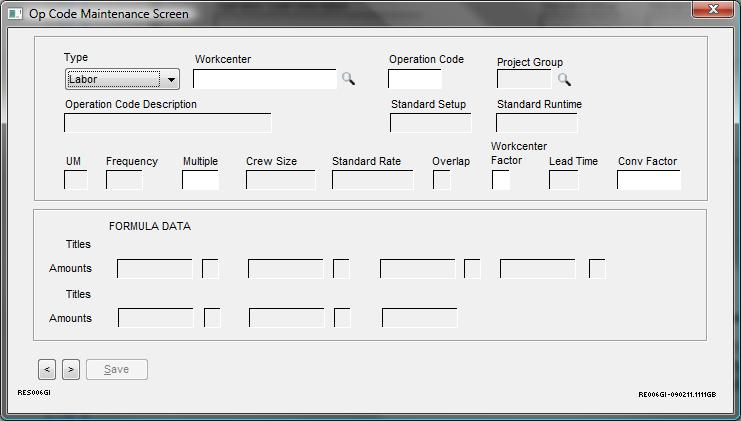Click the Conv Factor label
741x421 pixels.
pyautogui.click(x=647, y=161)
